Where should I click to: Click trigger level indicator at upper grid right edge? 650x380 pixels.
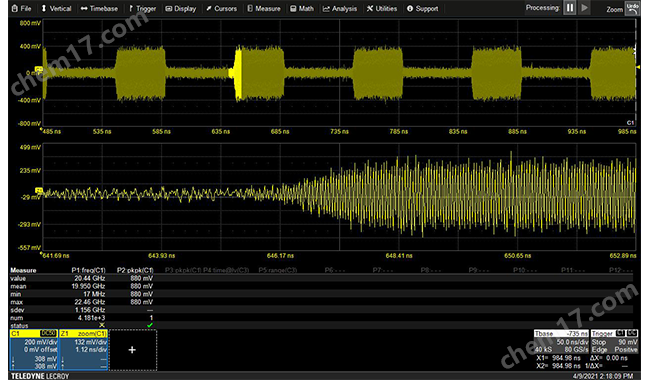tap(638, 67)
